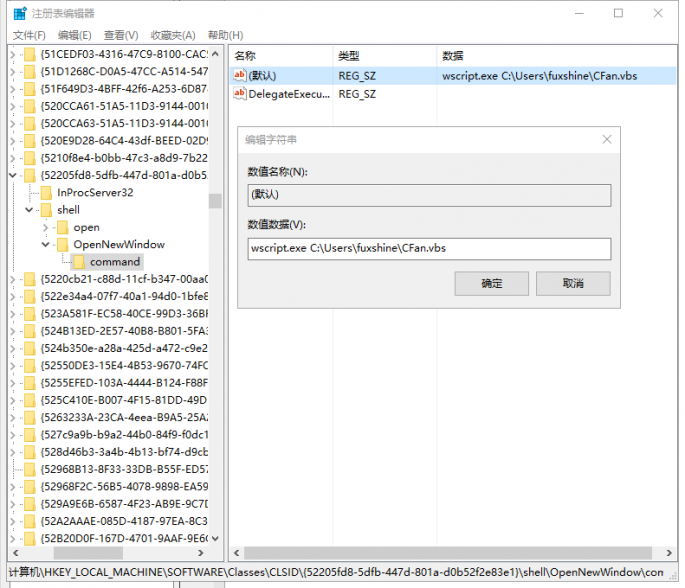Click folder icon of {524B13ED-2E57-40B8 key
Viewport: 685px width, 588px height.
coord(29,331)
